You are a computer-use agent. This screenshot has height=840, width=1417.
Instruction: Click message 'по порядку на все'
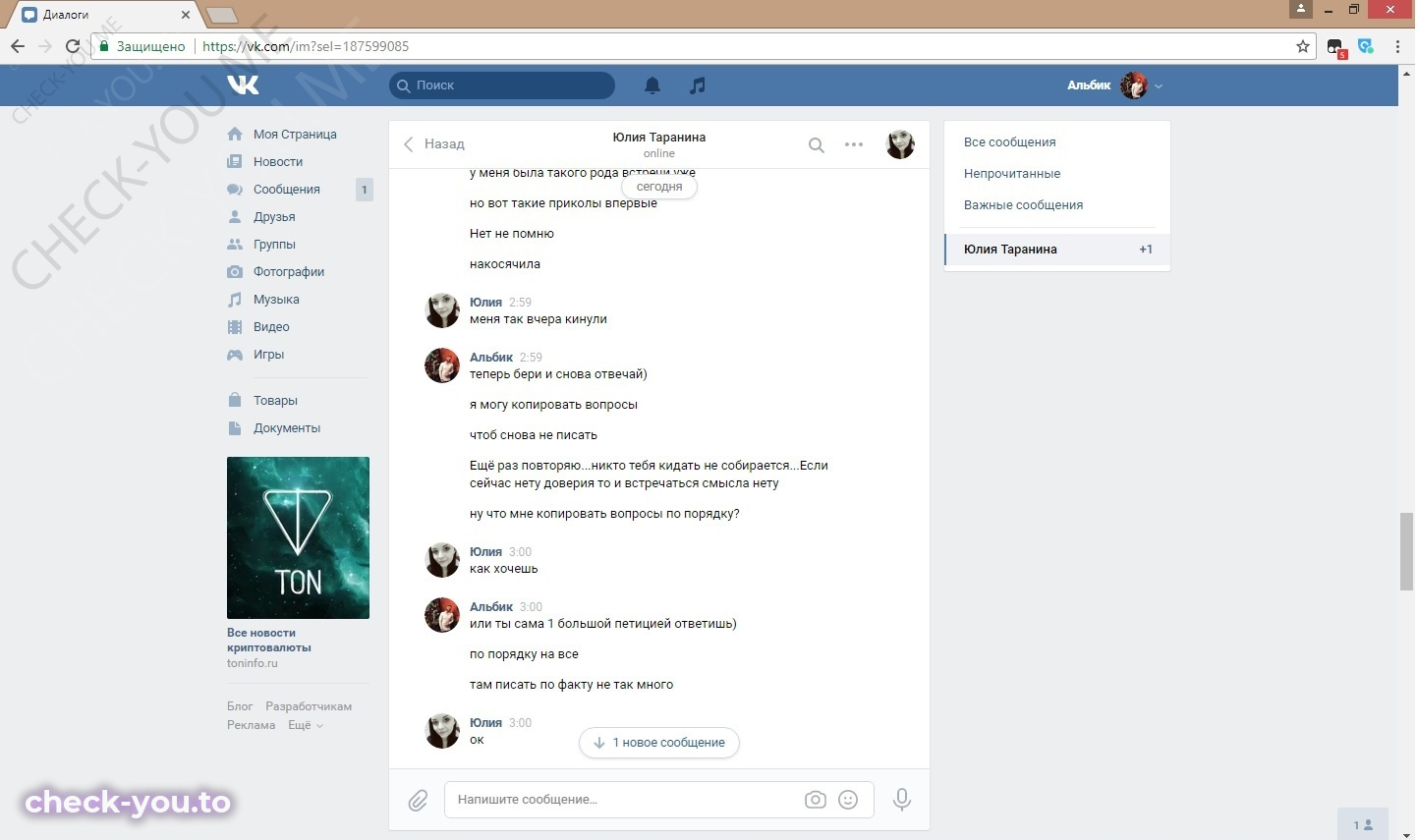(x=524, y=654)
